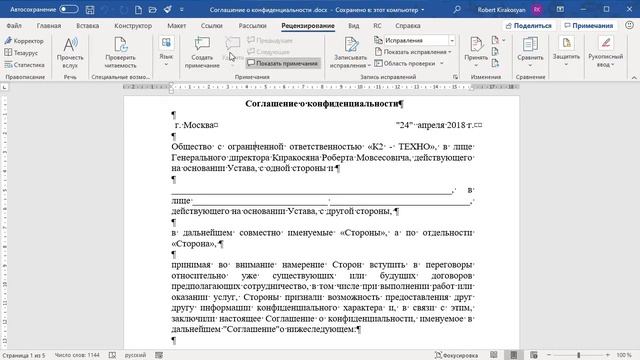Open the Тезаурус tool

[21, 53]
